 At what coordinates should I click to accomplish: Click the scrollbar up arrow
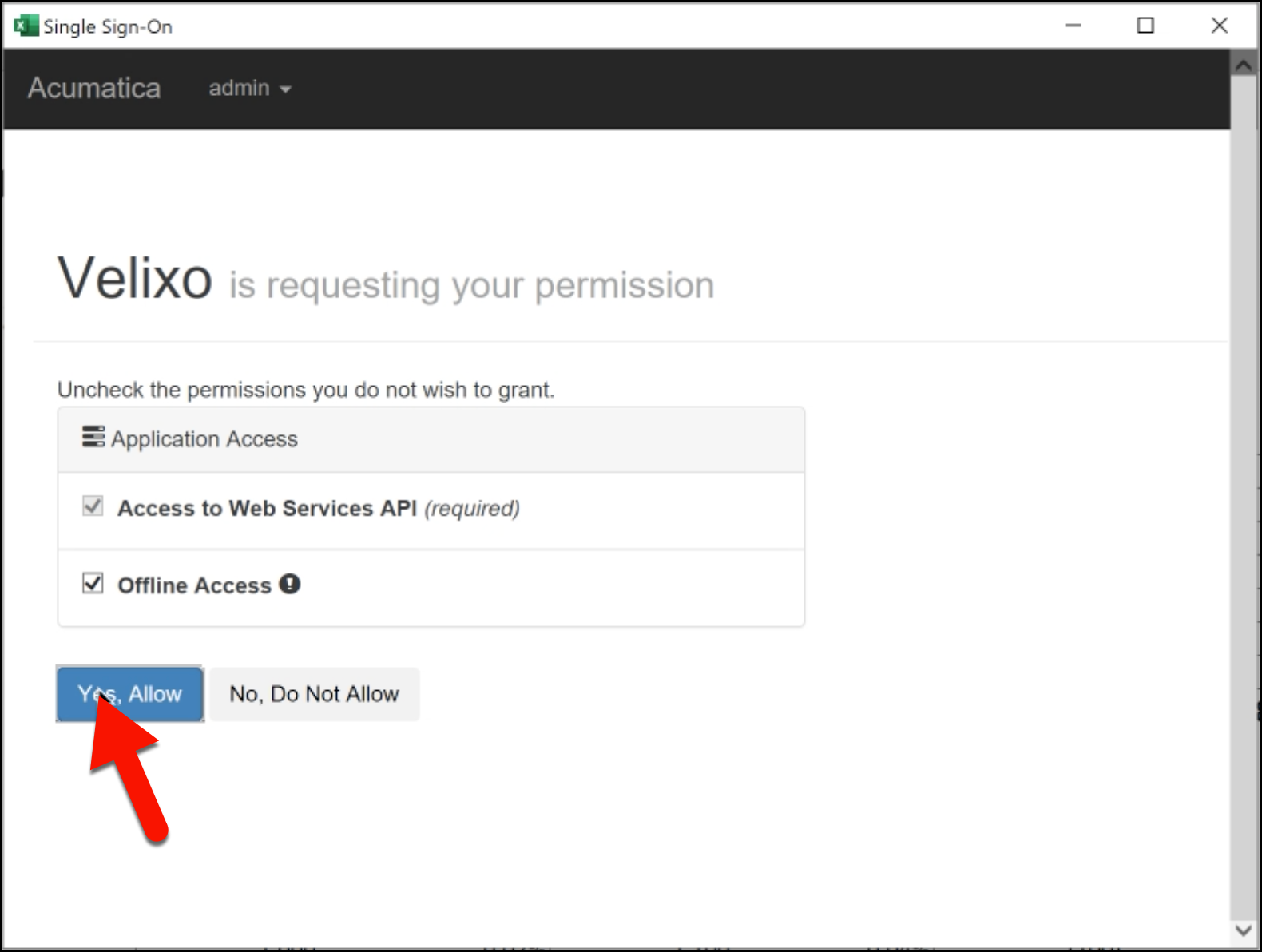(1243, 65)
